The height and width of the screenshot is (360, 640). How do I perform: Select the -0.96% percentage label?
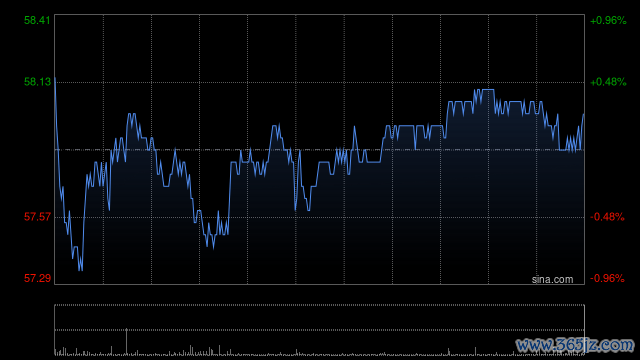point(607,278)
